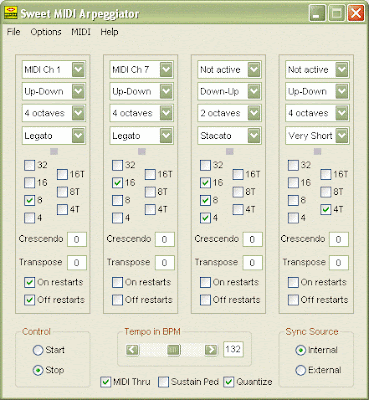369x400 pixels.
Task: Open fourth arpeggiator's Not active channel dropdown
Action: click(342, 70)
